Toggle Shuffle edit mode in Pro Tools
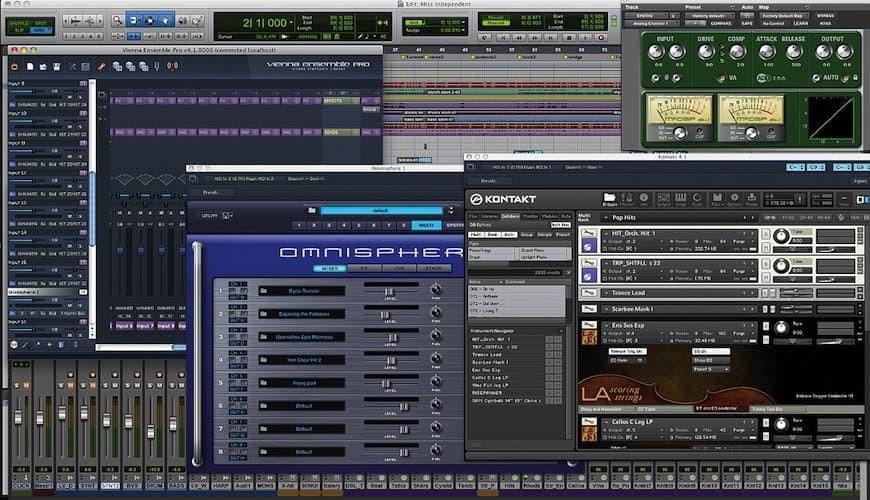This screenshot has height=500, width=870. coord(20,24)
